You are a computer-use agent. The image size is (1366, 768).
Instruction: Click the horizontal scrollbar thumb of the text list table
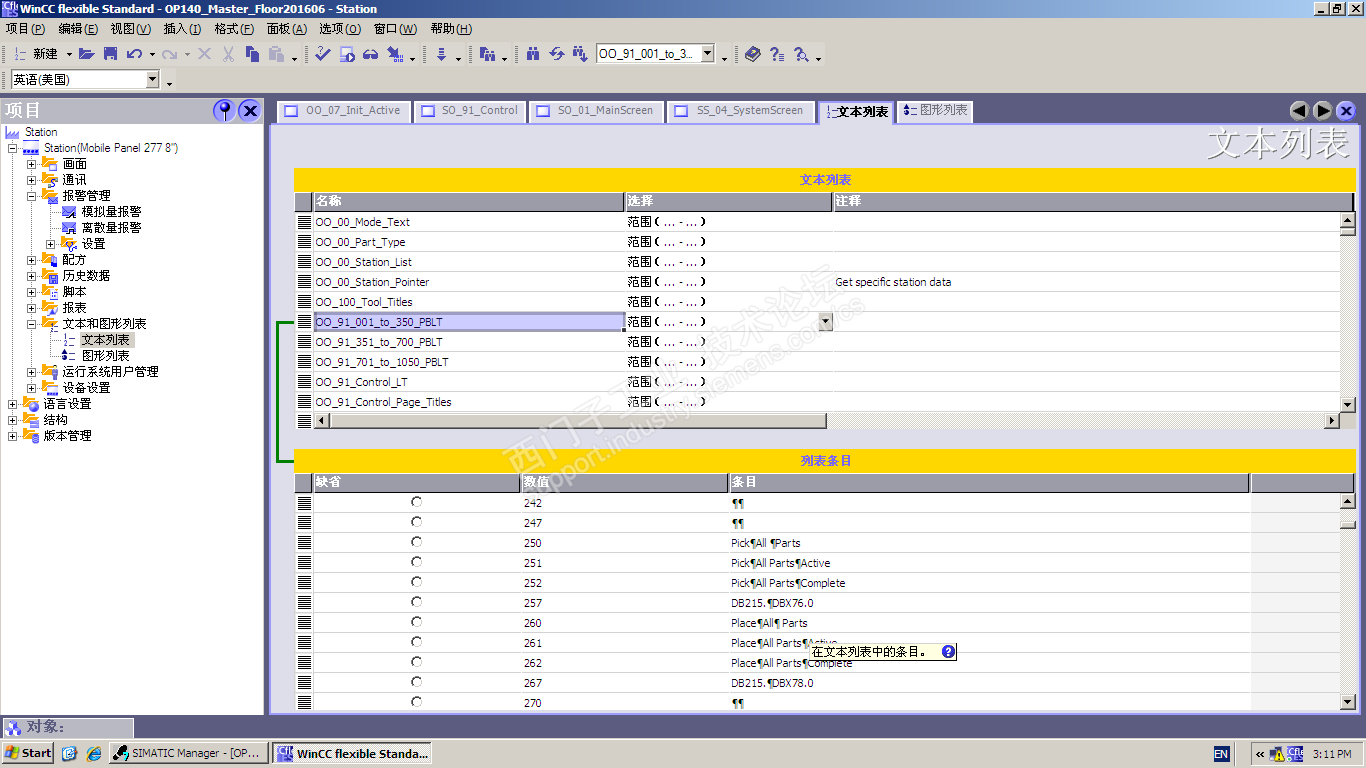(577, 421)
